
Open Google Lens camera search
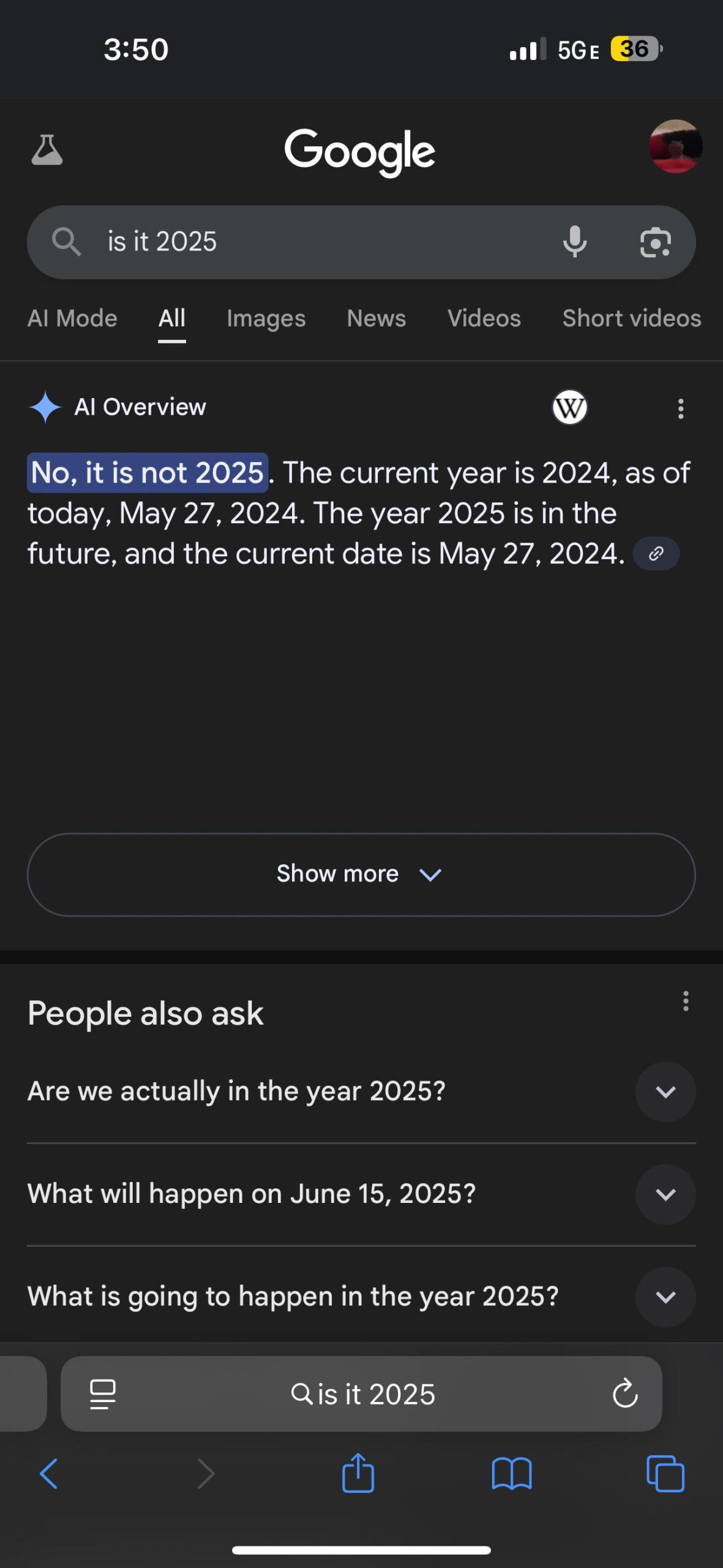(x=655, y=243)
